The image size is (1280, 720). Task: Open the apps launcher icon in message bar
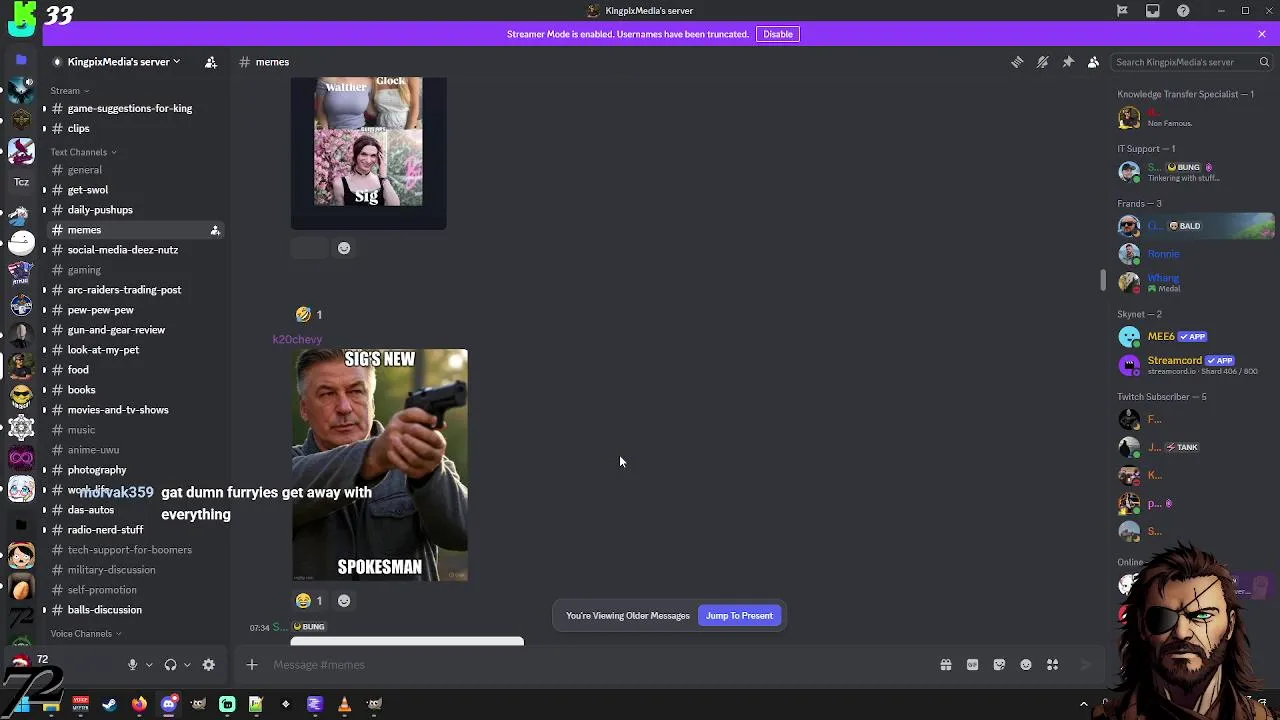click(x=1052, y=665)
